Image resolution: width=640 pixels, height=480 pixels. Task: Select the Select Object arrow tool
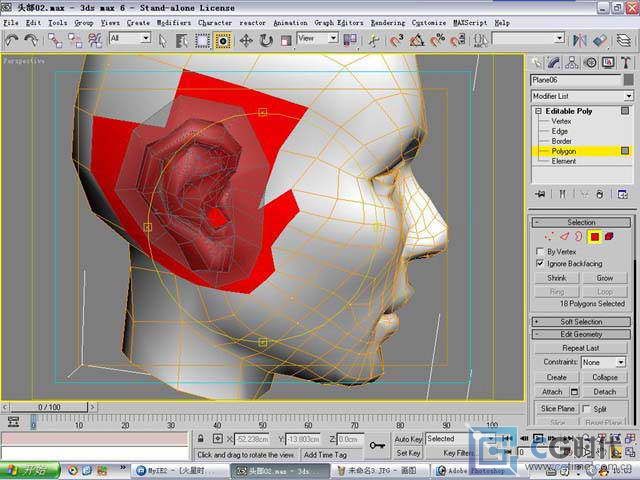click(x=163, y=40)
